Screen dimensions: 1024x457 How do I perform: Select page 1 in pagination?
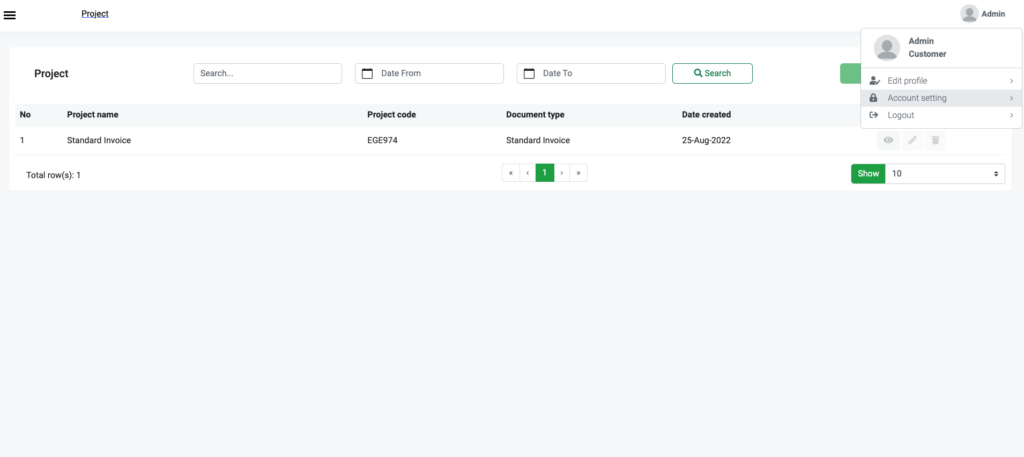pyautogui.click(x=545, y=173)
